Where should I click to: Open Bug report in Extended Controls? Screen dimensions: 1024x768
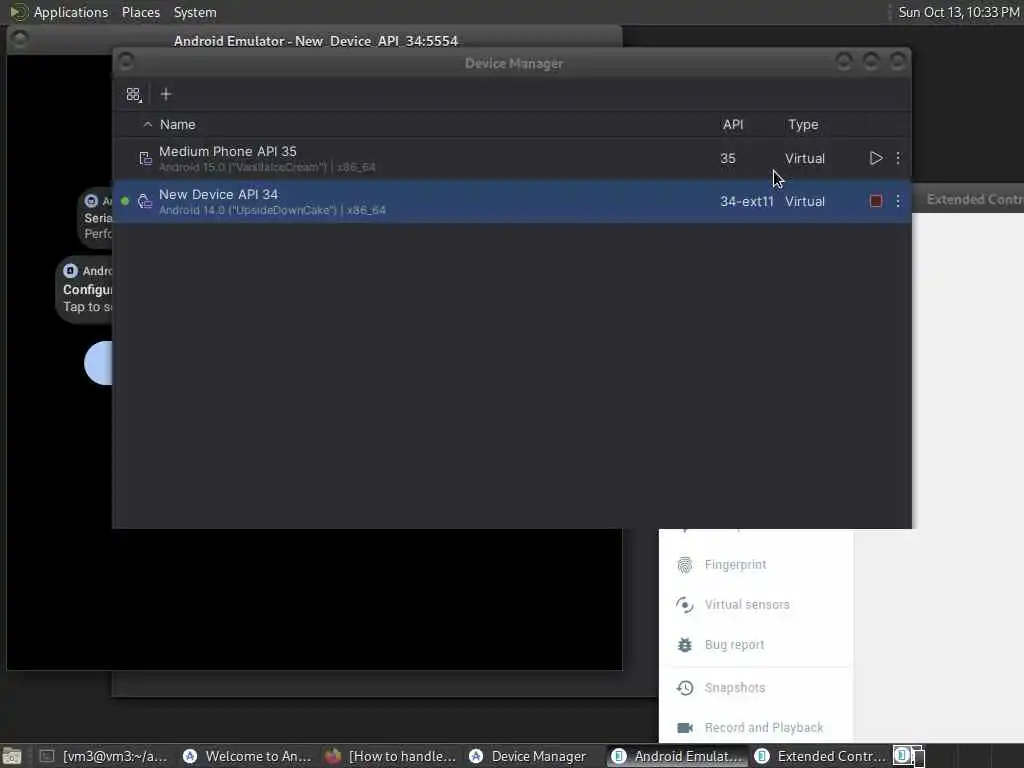pos(756,645)
